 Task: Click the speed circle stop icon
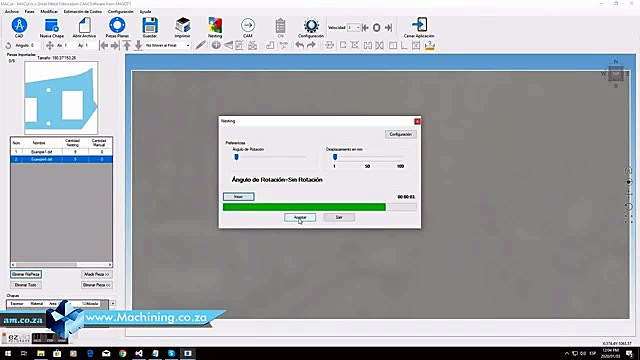tap(377, 27)
